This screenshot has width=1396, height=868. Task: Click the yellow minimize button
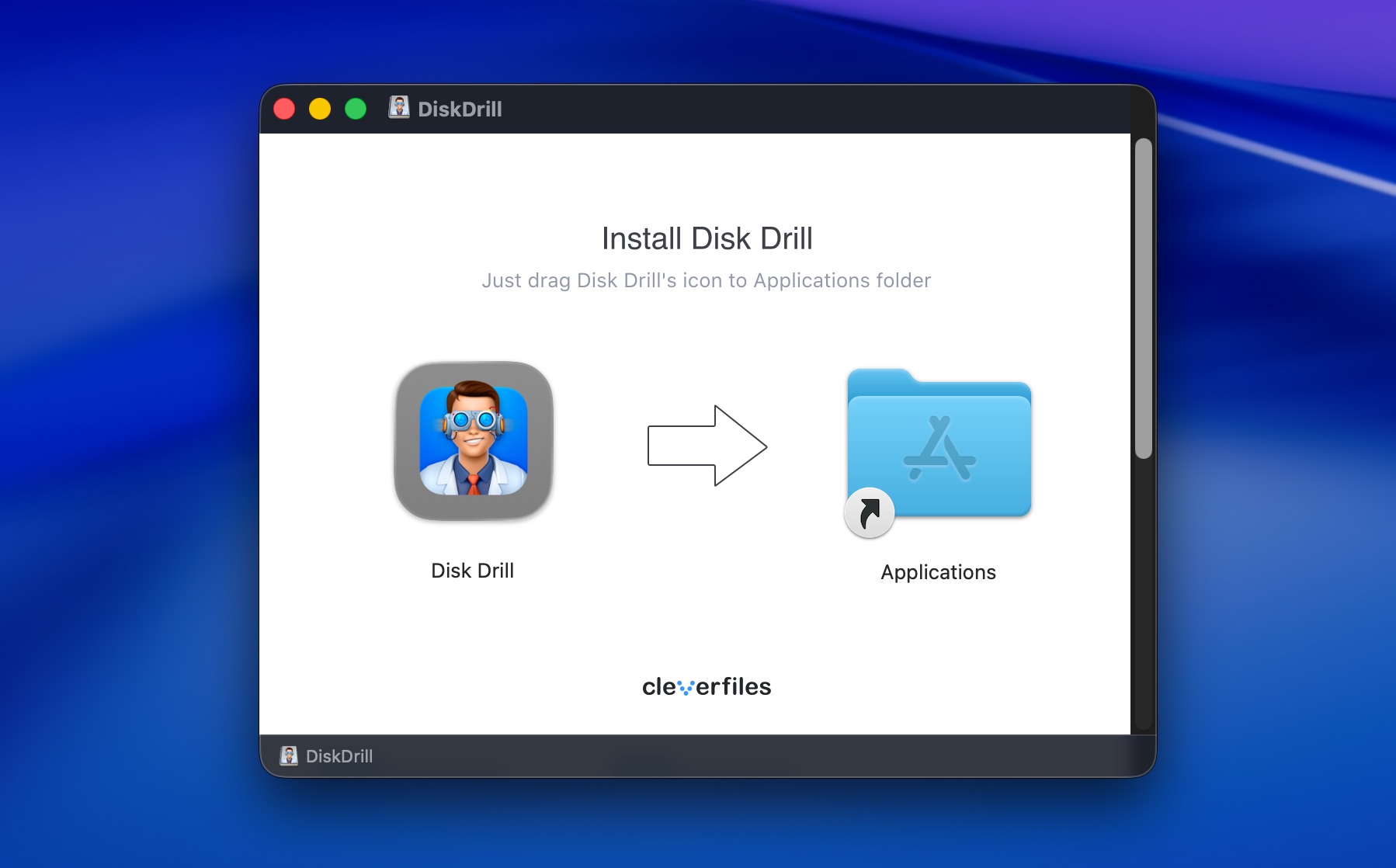pyautogui.click(x=321, y=109)
